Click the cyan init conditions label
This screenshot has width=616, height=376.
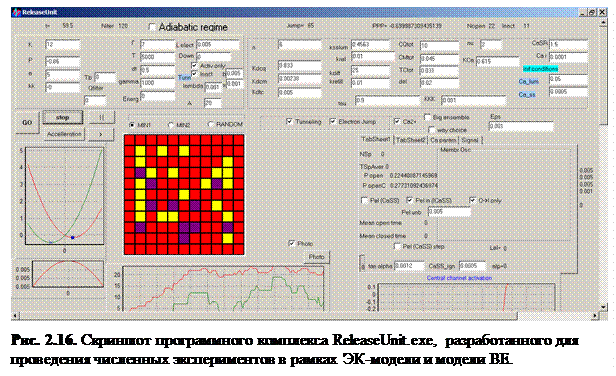click(x=540, y=69)
